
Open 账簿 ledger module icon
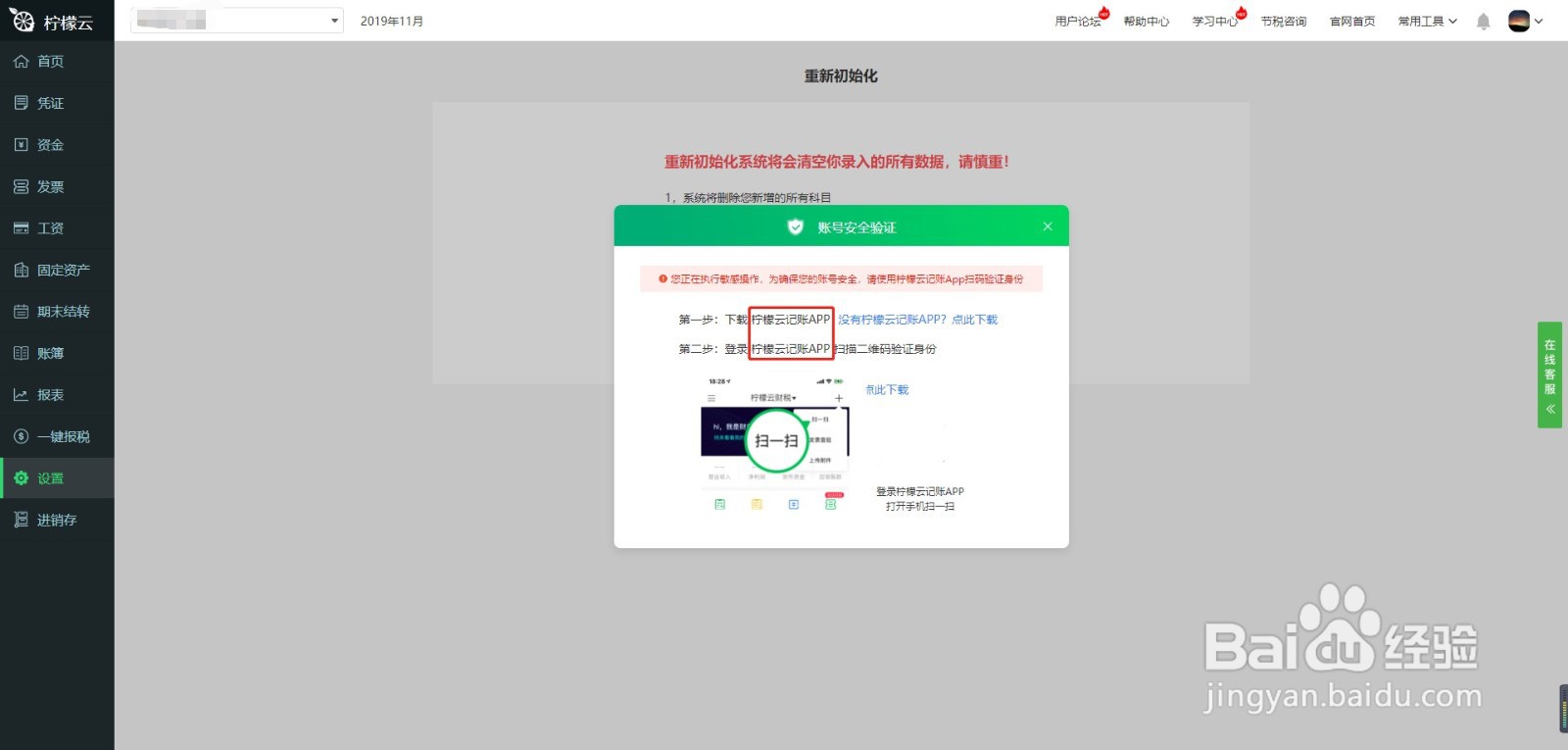21,353
